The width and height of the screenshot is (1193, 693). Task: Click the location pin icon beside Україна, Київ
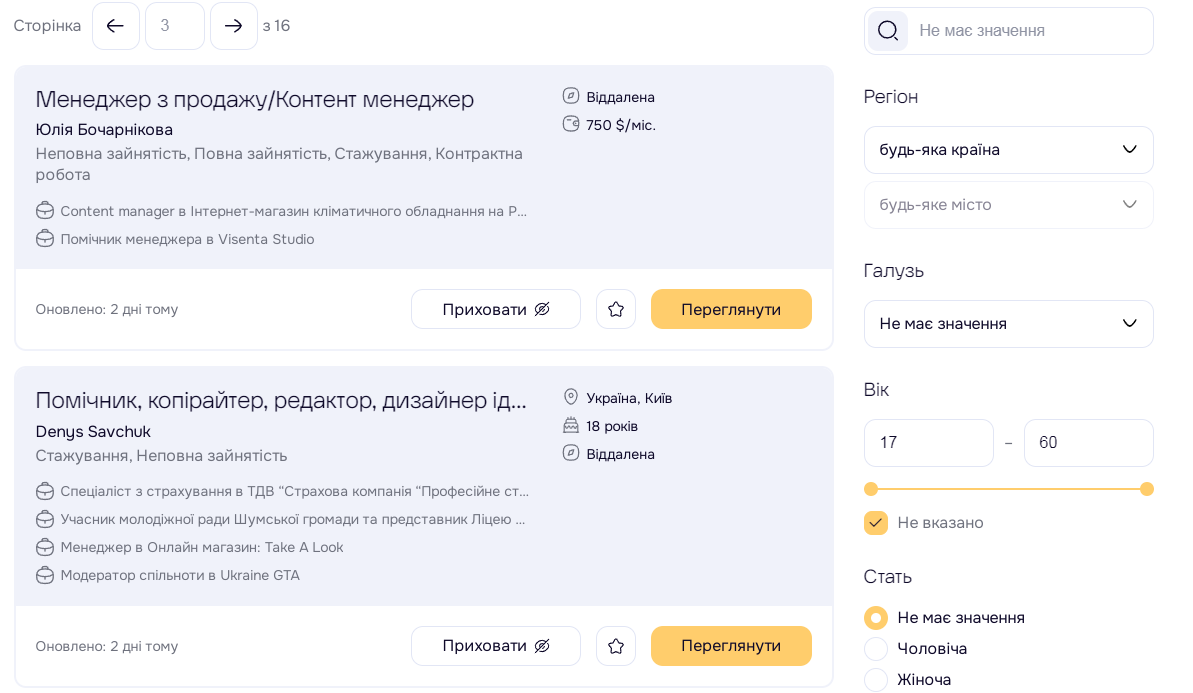click(571, 398)
